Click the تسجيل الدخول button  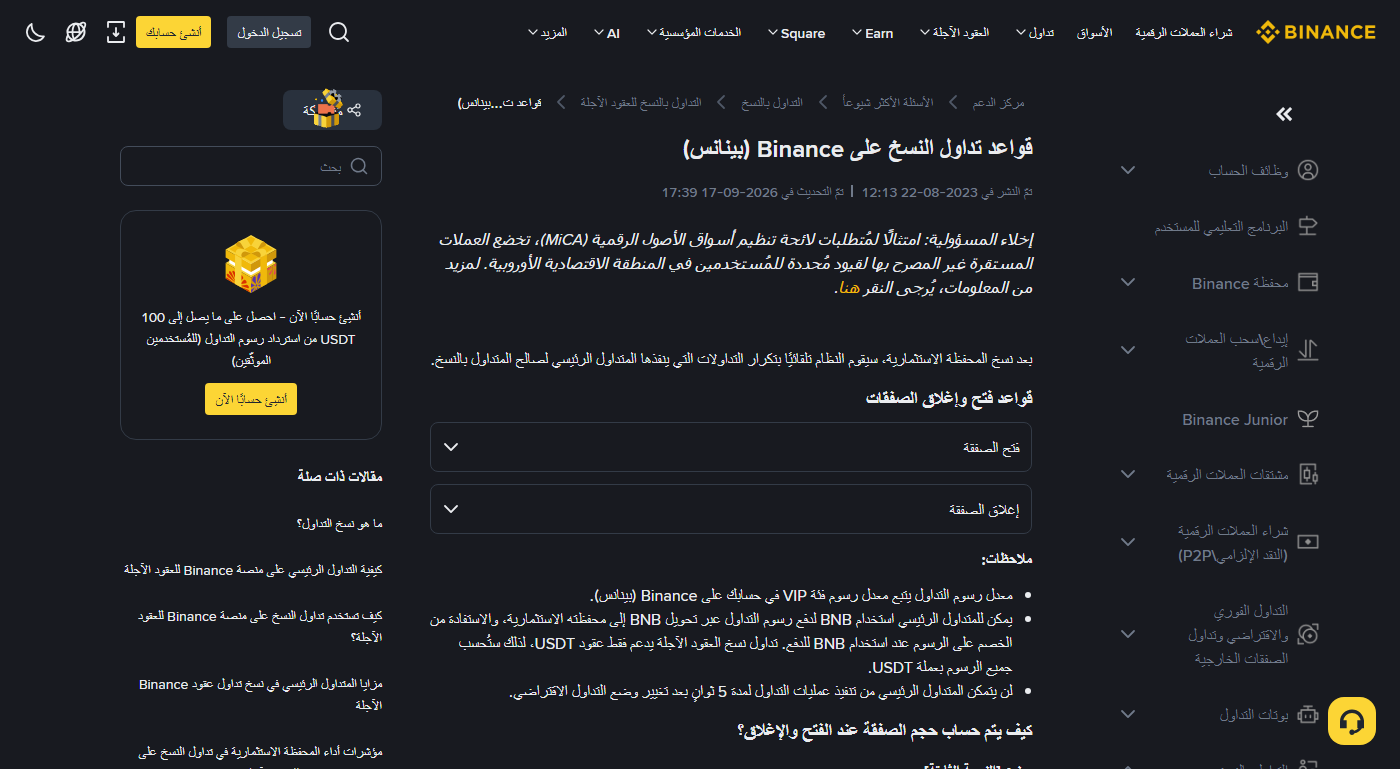point(269,32)
